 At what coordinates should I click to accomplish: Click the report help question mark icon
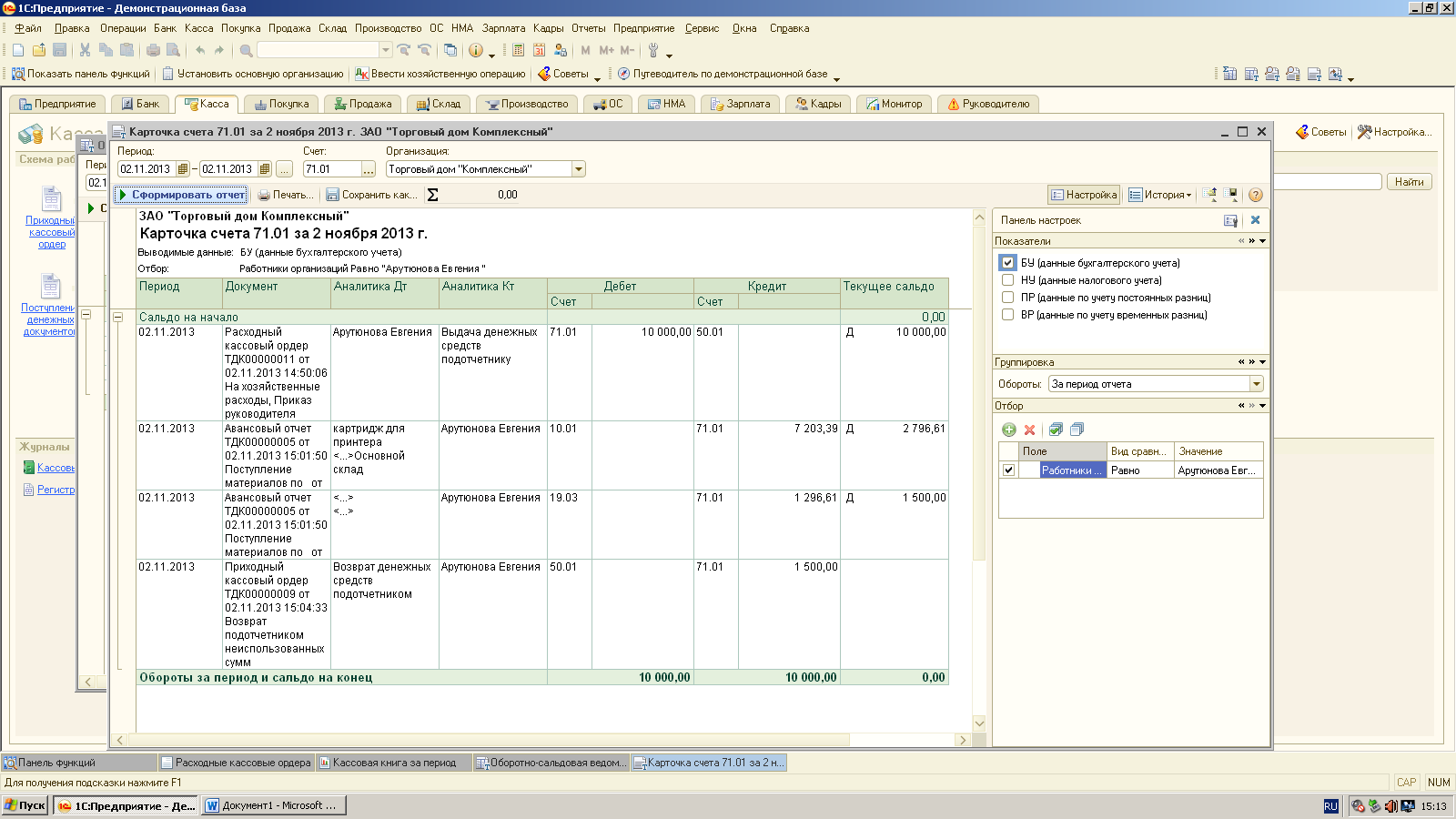1256,195
